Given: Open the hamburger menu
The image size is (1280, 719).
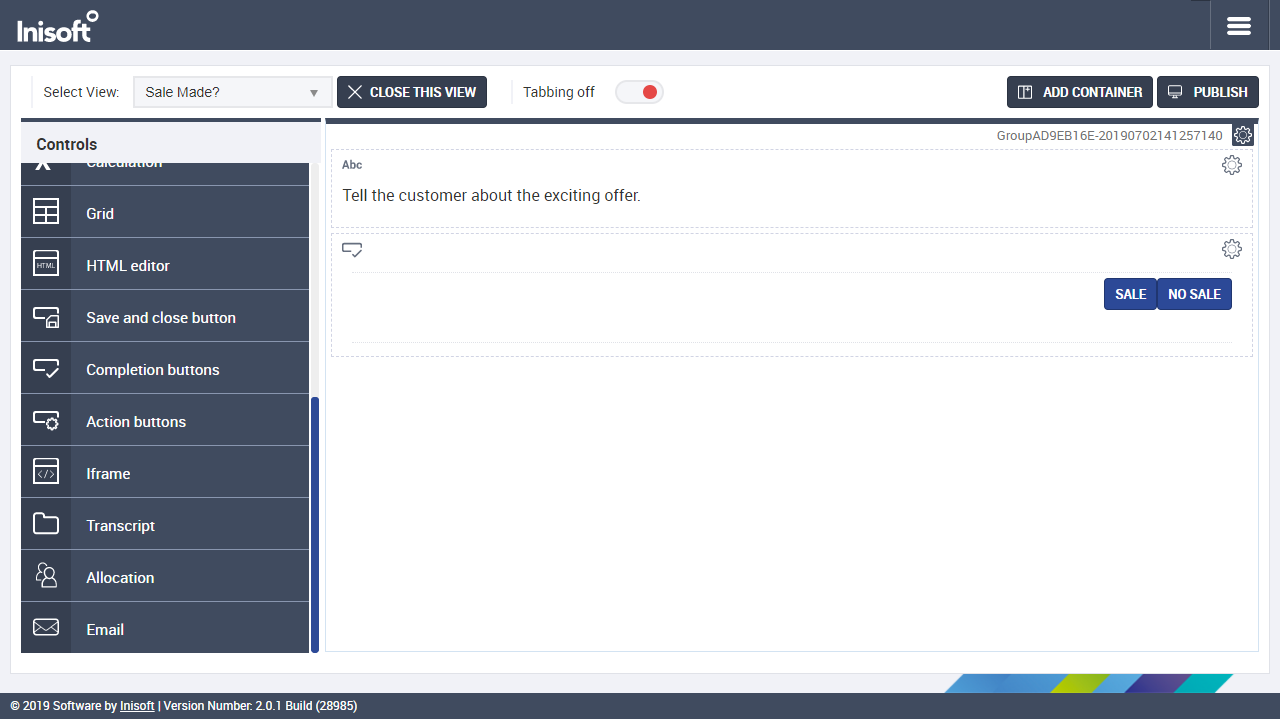Looking at the screenshot, I should coord(1239,26).
